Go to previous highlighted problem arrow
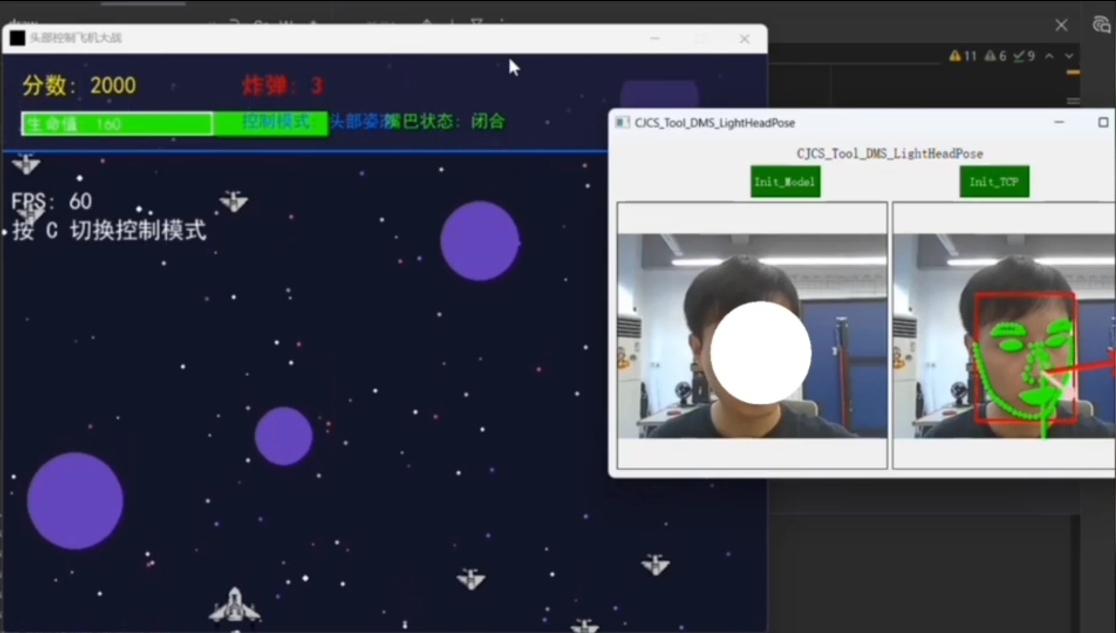Image resolution: width=1116 pixels, height=633 pixels. pyautogui.click(x=1049, y=57)
